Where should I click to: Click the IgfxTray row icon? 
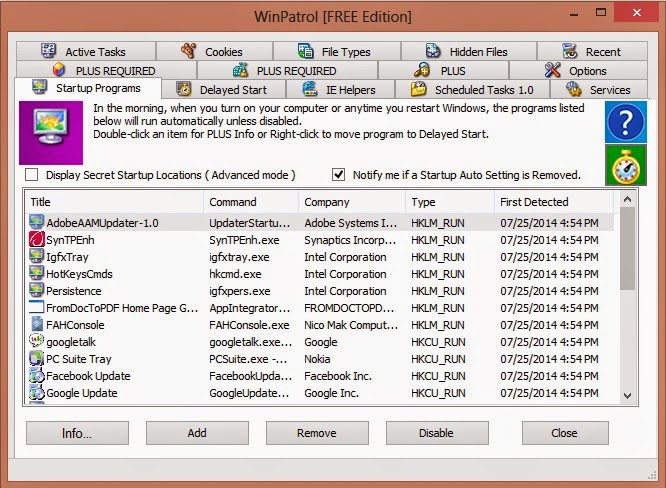coord(37,256)
